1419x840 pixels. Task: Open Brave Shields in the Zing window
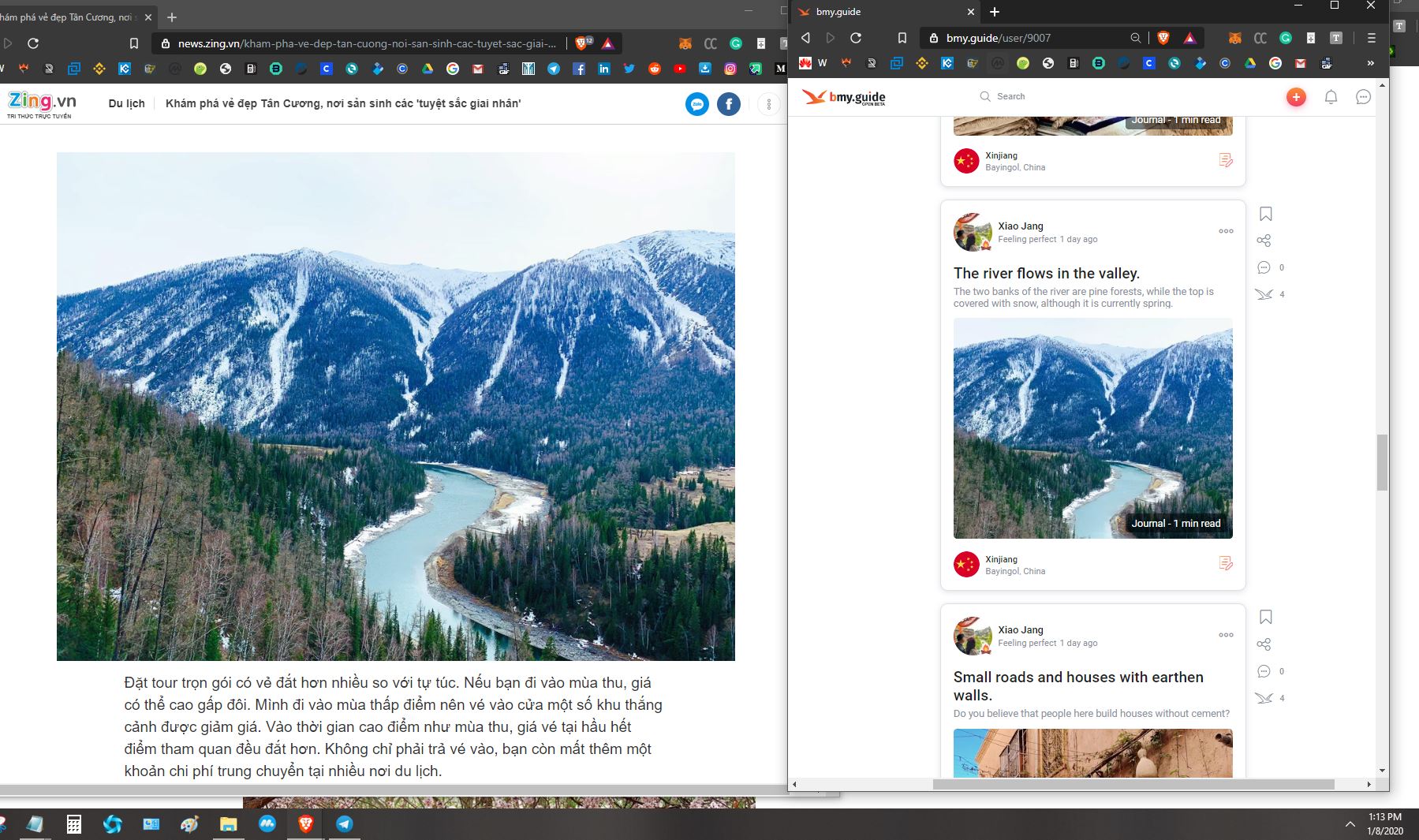point(582,43)
